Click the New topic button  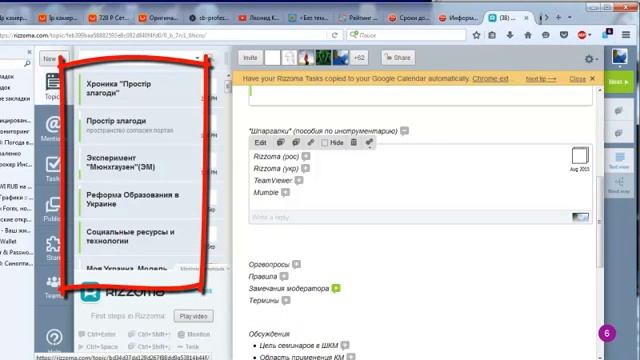pos(50,59)
